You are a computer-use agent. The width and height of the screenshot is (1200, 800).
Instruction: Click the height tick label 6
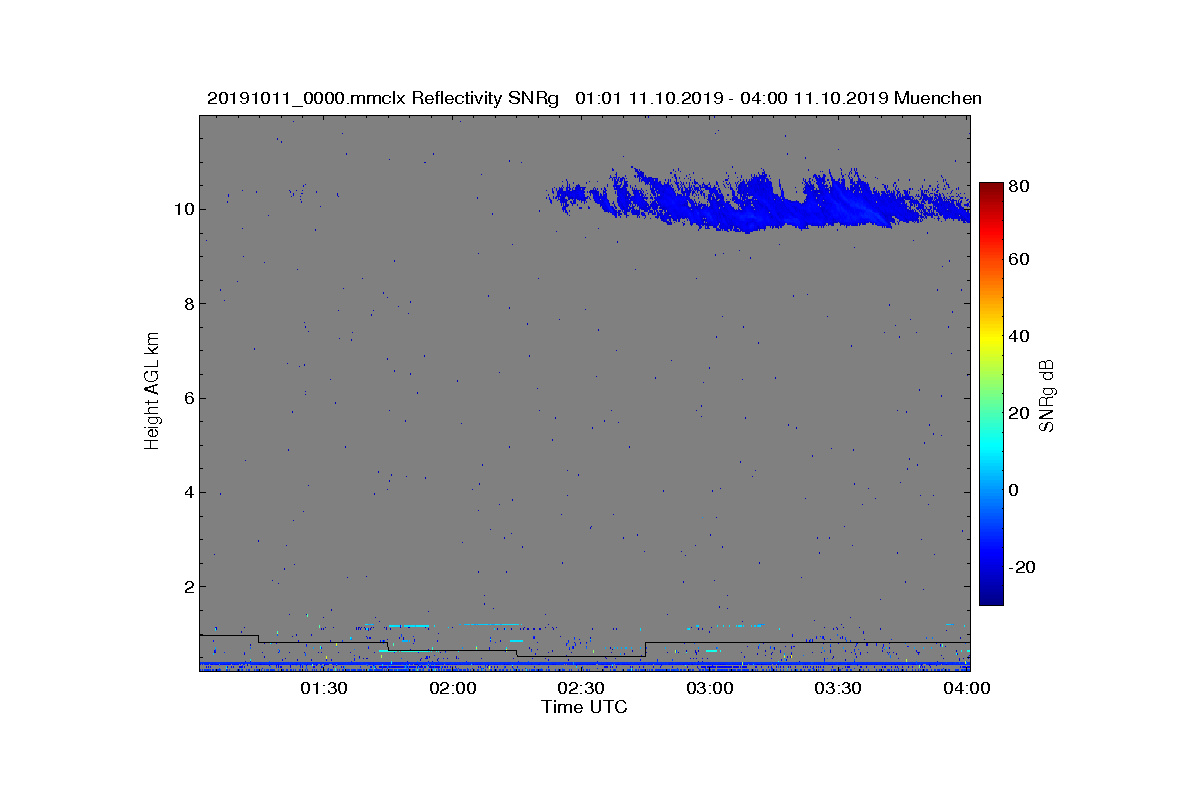click(188, 398)
